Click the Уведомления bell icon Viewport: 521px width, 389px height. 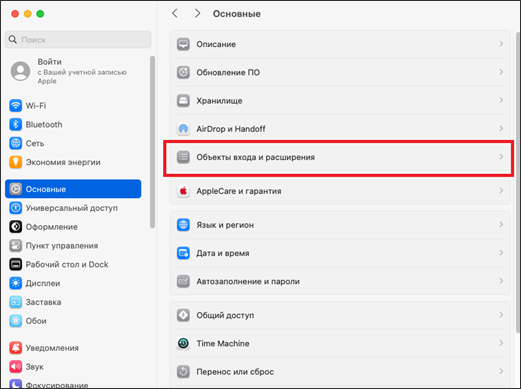point(15,348)
